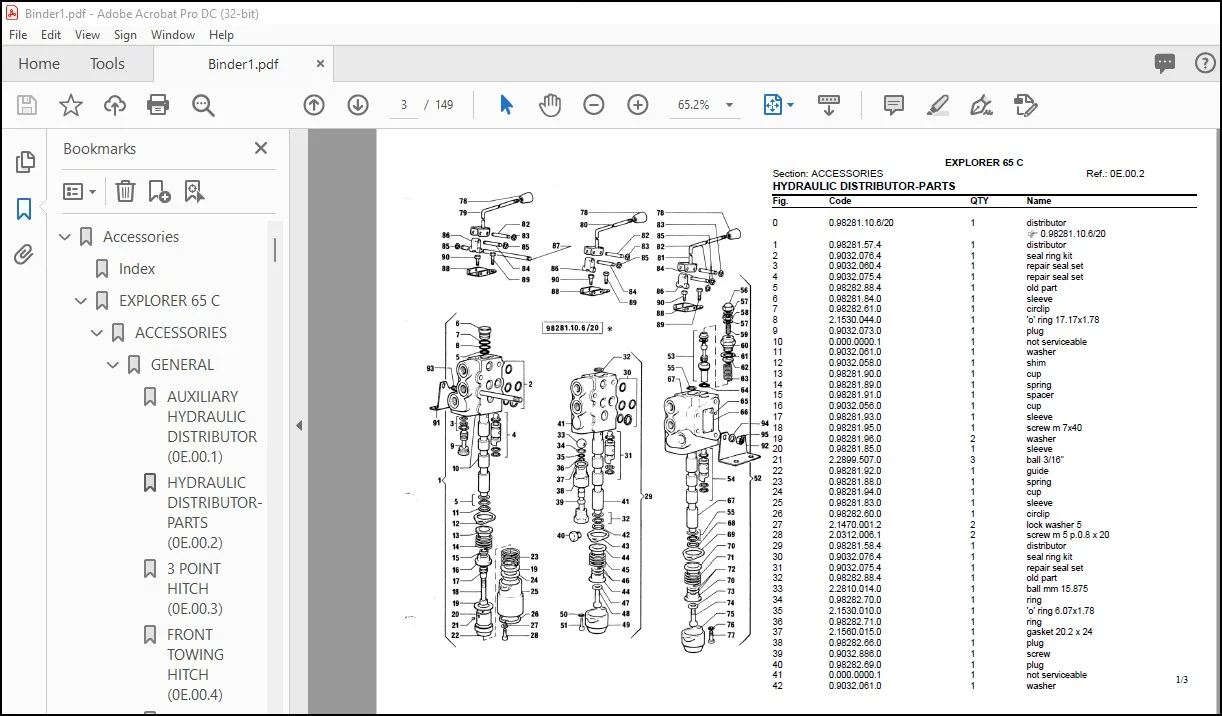Open the Sign menu

tap(126, 34)
